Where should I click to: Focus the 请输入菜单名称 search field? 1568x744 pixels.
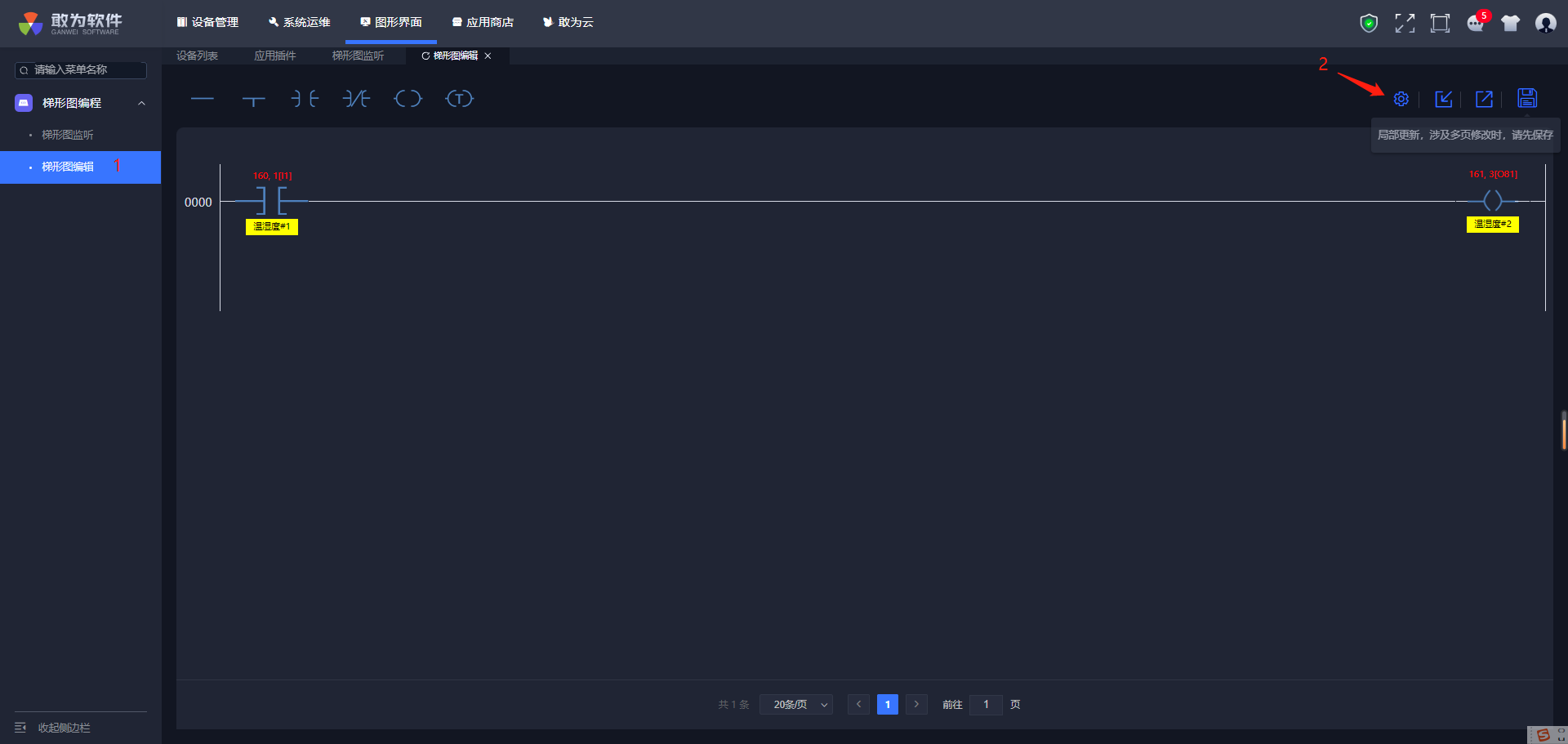(x=81, y=70)
